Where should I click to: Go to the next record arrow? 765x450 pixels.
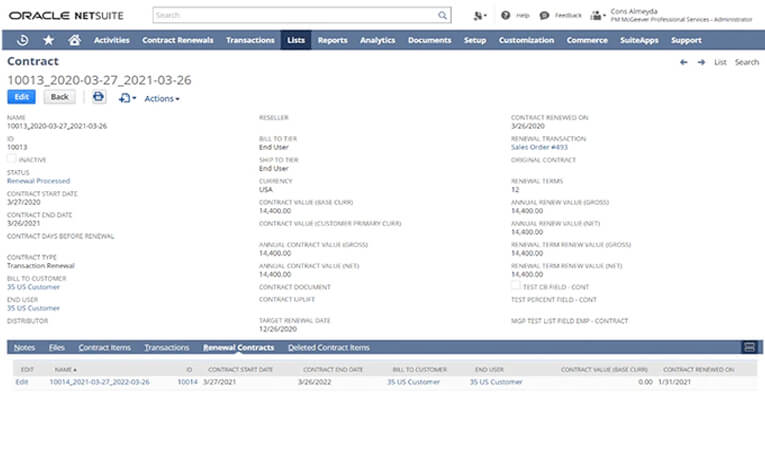click(701, 62)
